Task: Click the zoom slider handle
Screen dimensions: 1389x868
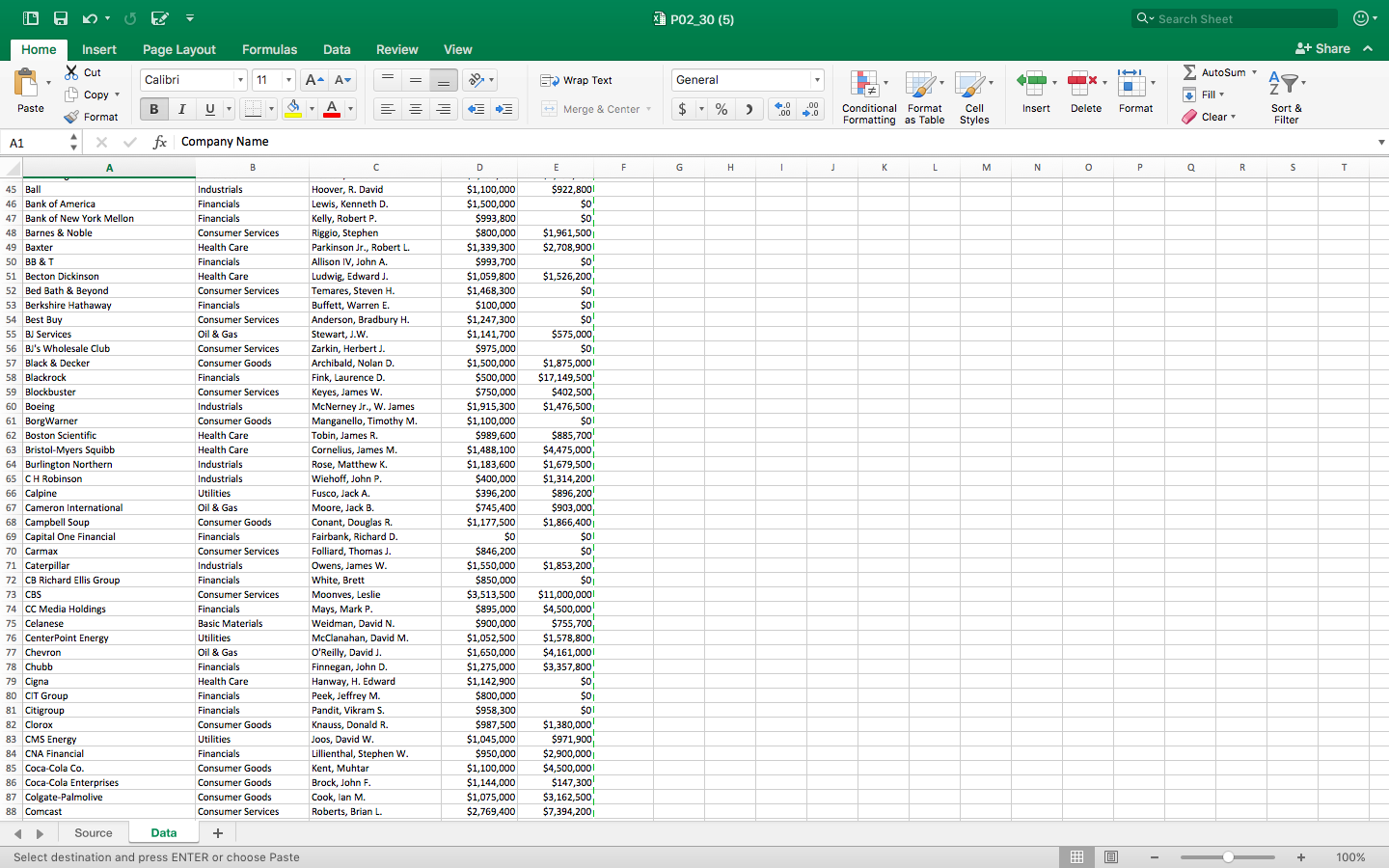Action: click(1228, 857)
